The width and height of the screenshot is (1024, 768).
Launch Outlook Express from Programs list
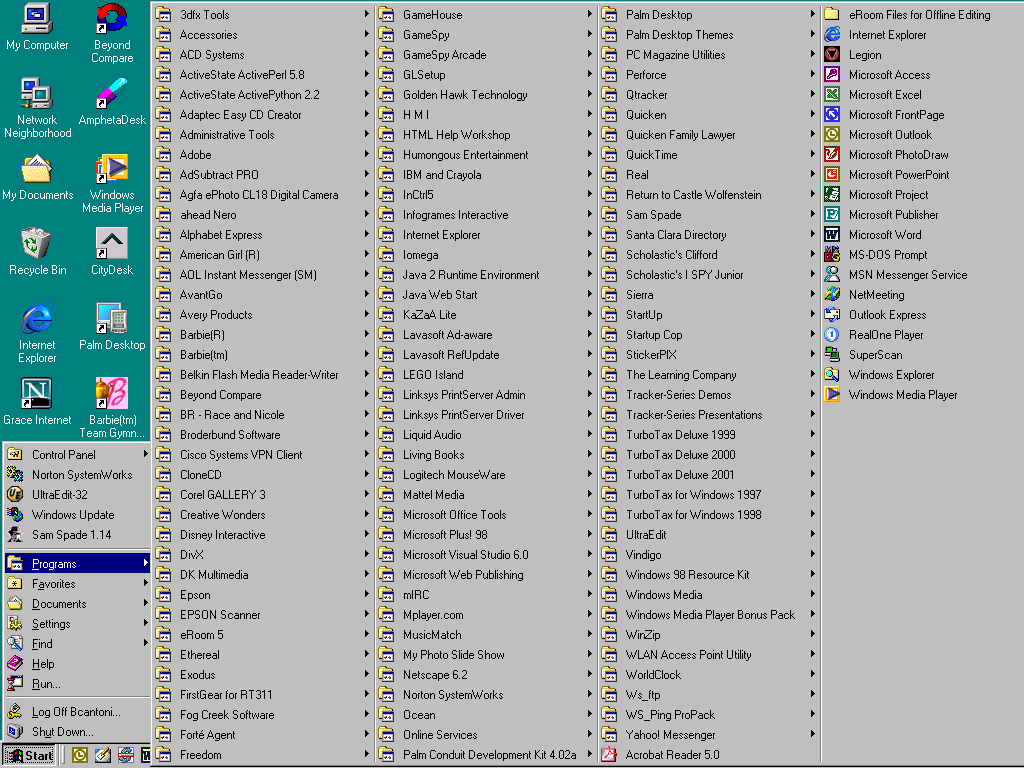pos(921,315)
